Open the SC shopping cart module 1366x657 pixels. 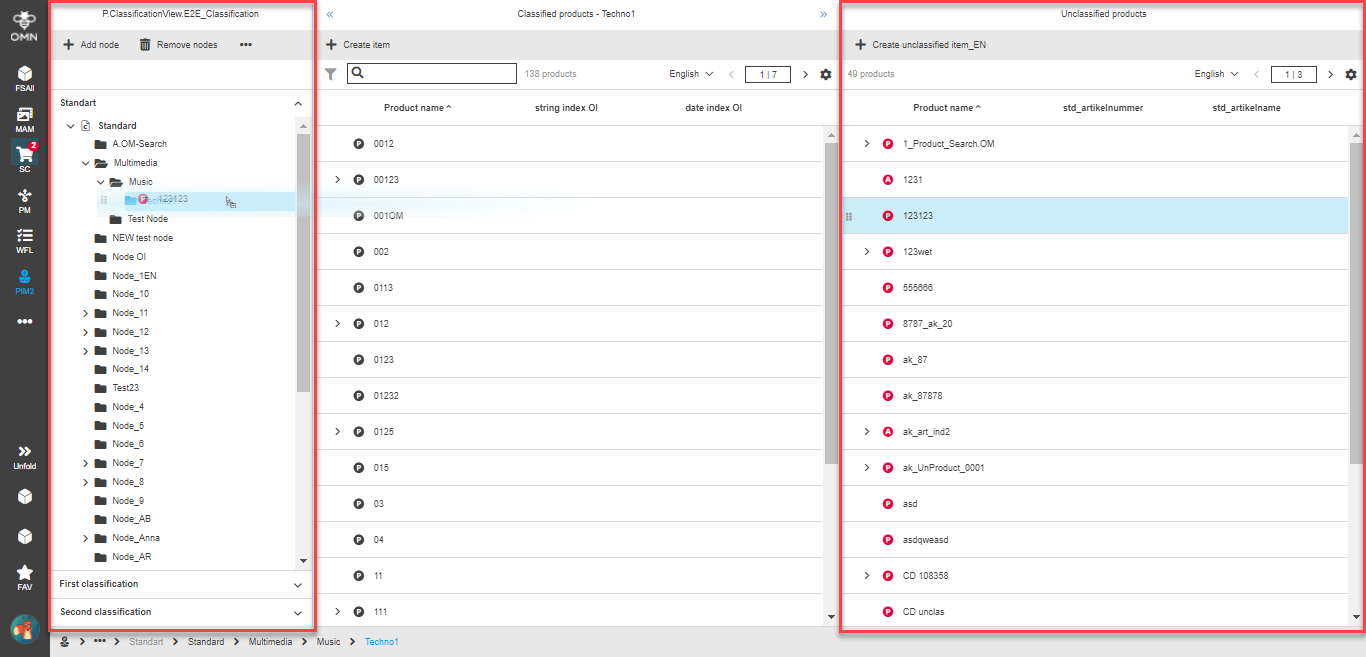click(x=24, y=157)
